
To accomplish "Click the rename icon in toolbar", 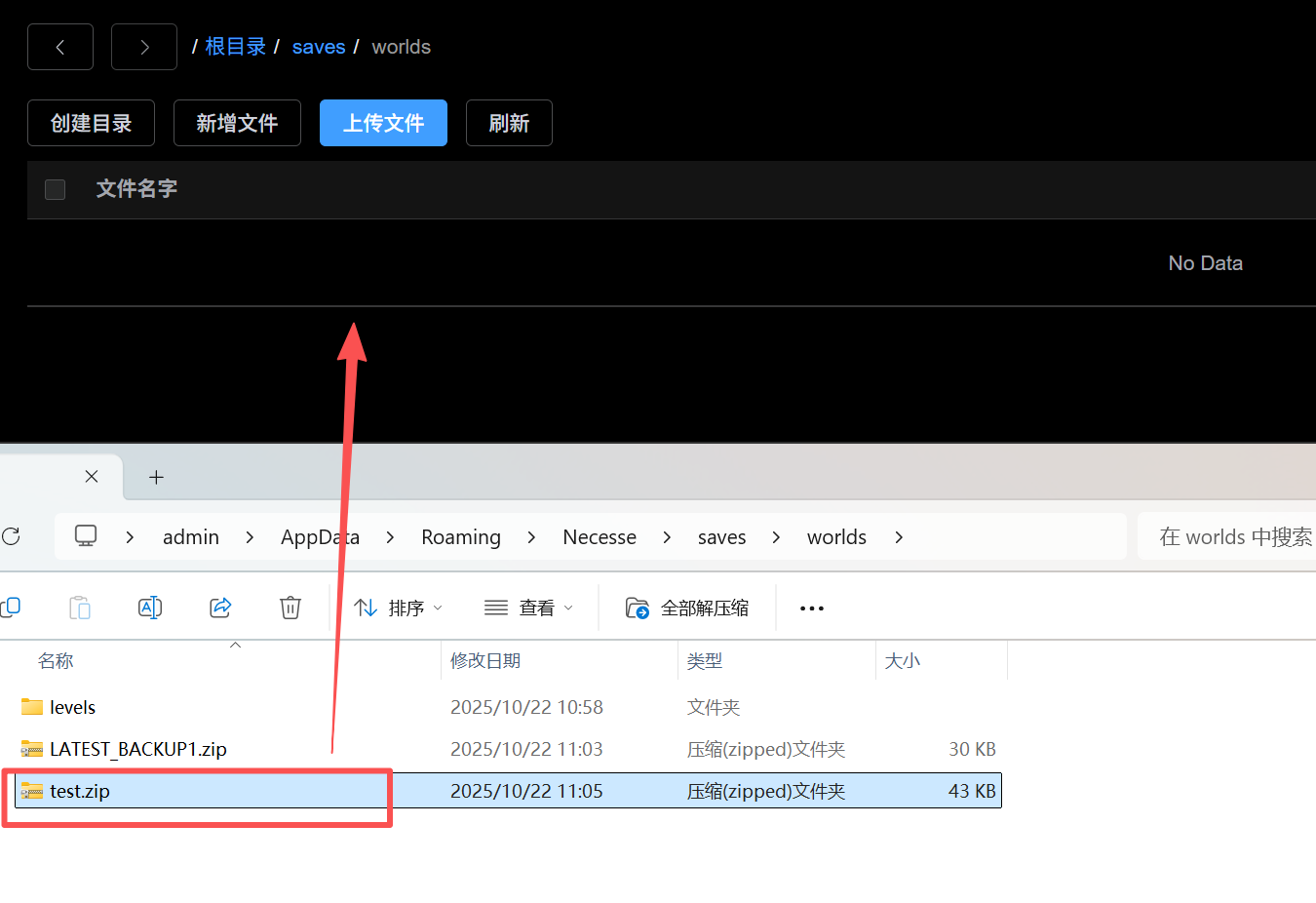I will [x=150, y=608].
